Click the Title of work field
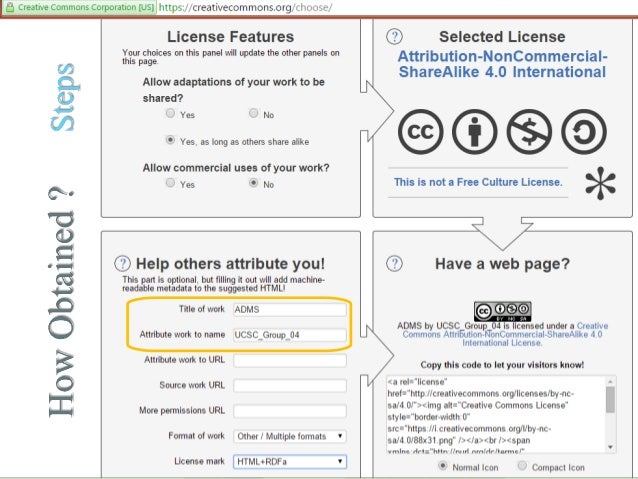The image size is (638, 479). (x=290, y=310)
